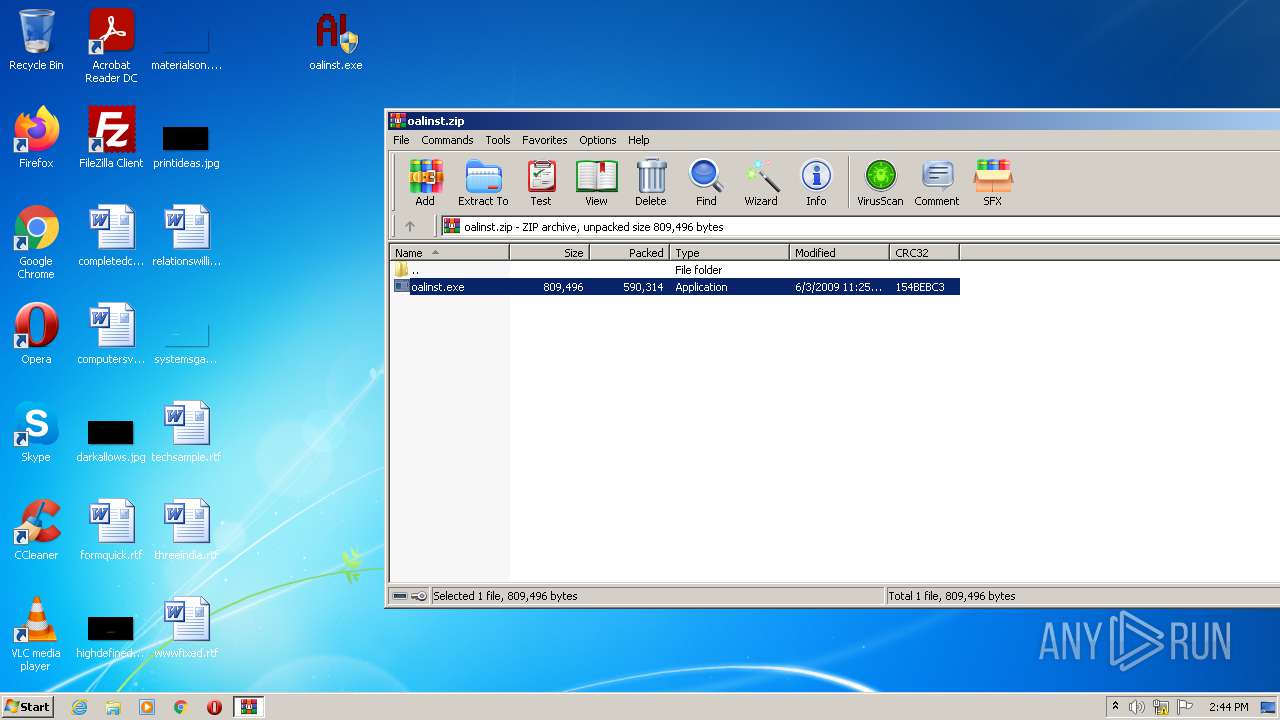The width and height of the screenshot is (1280, 720).
Task: Show hidden system tray icons
Action: click(1115, 707)
